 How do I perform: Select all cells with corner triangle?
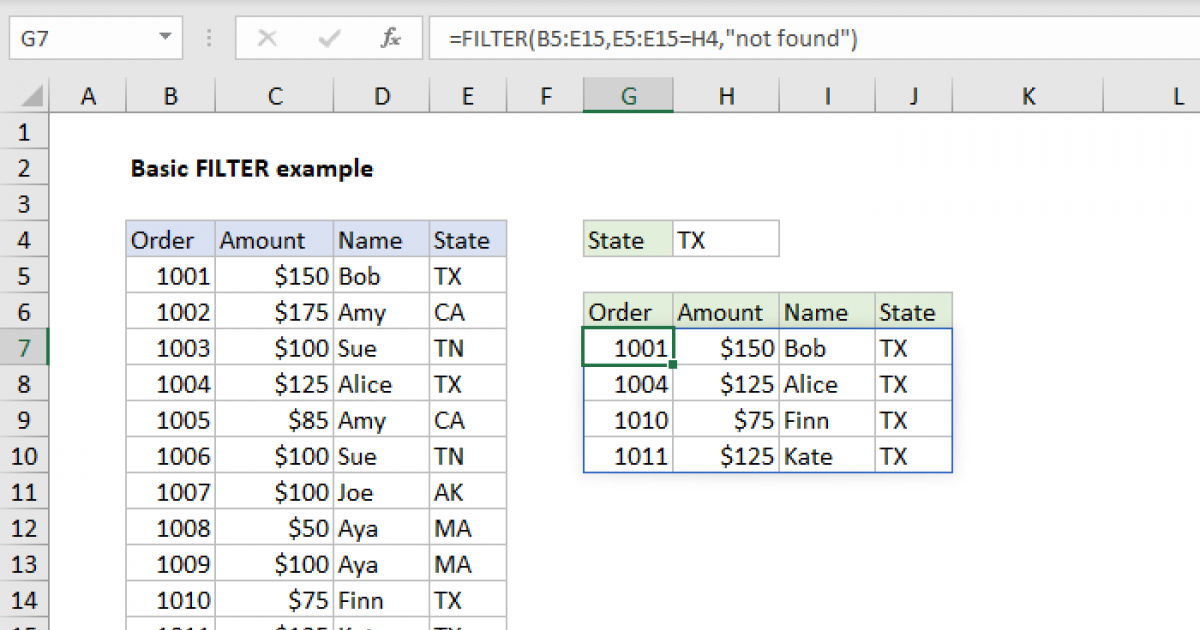pos(31,96)
